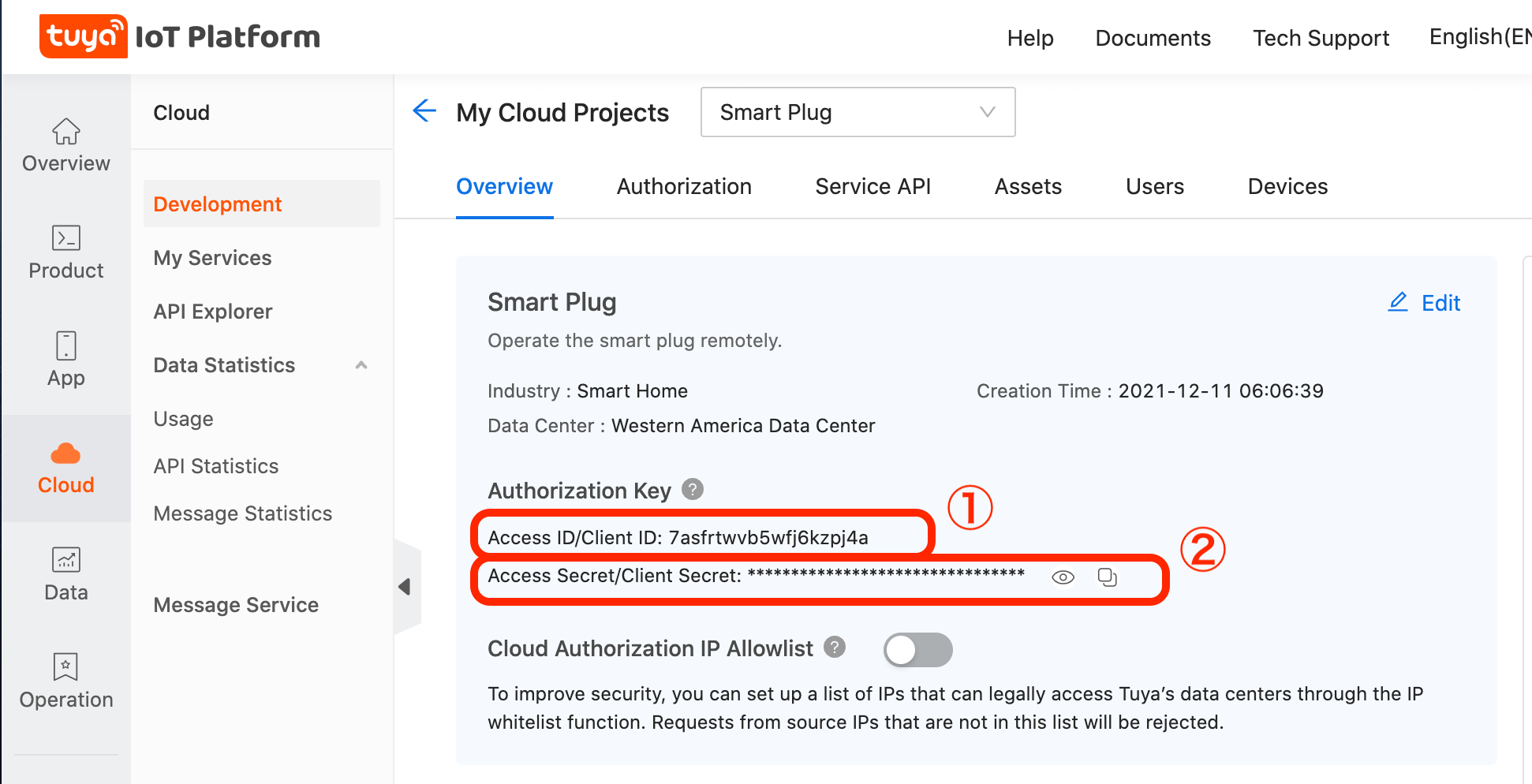Switch to the Authorization tab
This screenshot has height=784, width=1532.
(684, 187)
